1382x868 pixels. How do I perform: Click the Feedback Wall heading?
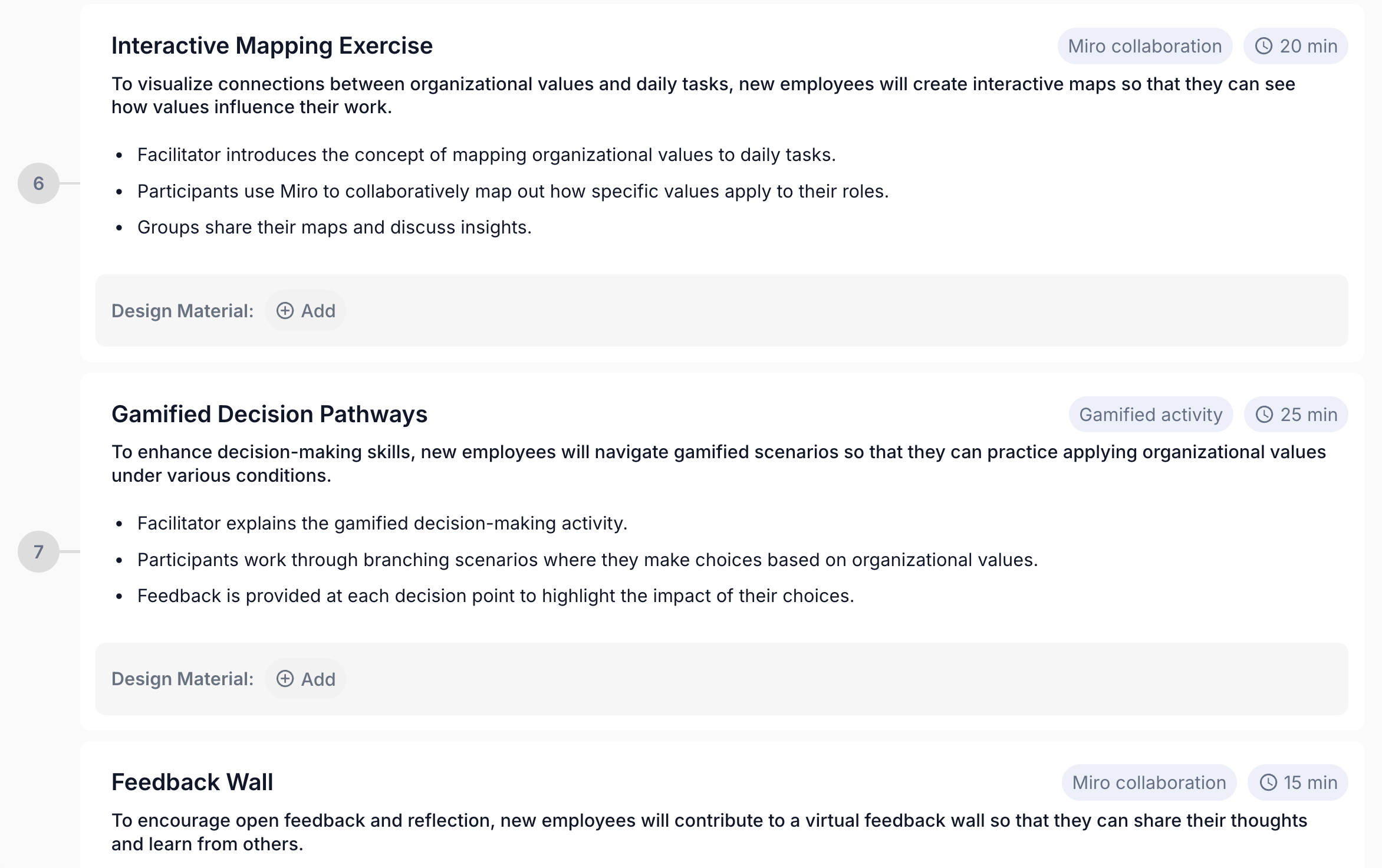[x=192, y=782]
